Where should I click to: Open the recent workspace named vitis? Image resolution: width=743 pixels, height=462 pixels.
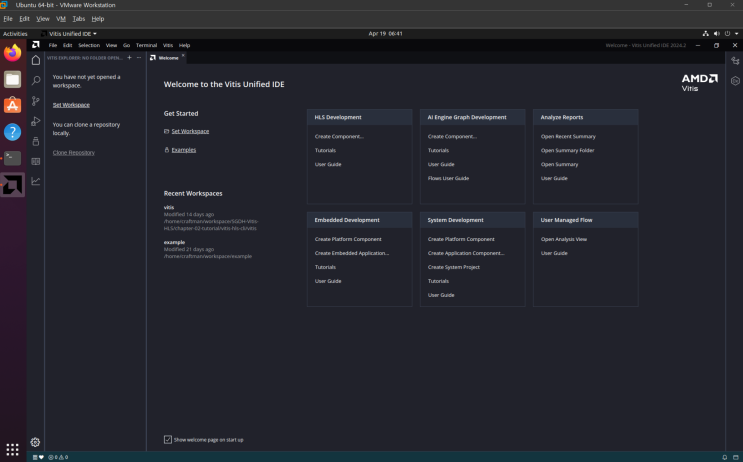tap(169, 207)
